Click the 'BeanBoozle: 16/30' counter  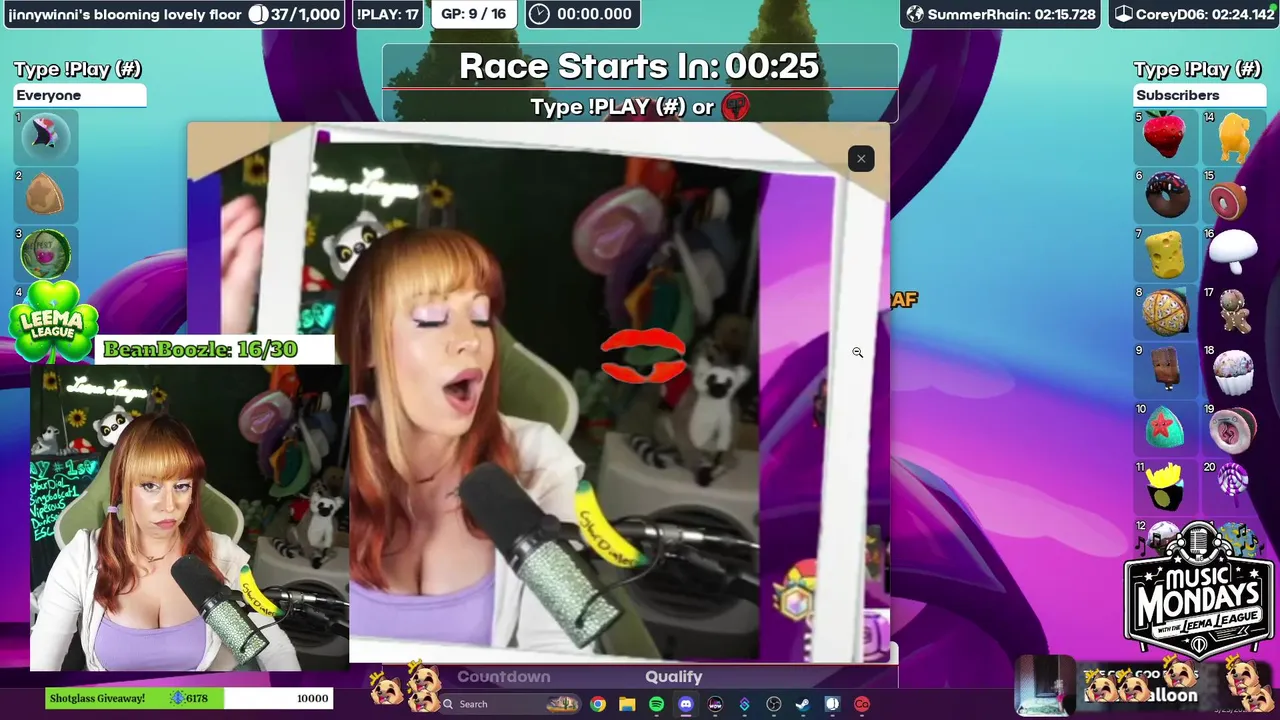(200, 349)
